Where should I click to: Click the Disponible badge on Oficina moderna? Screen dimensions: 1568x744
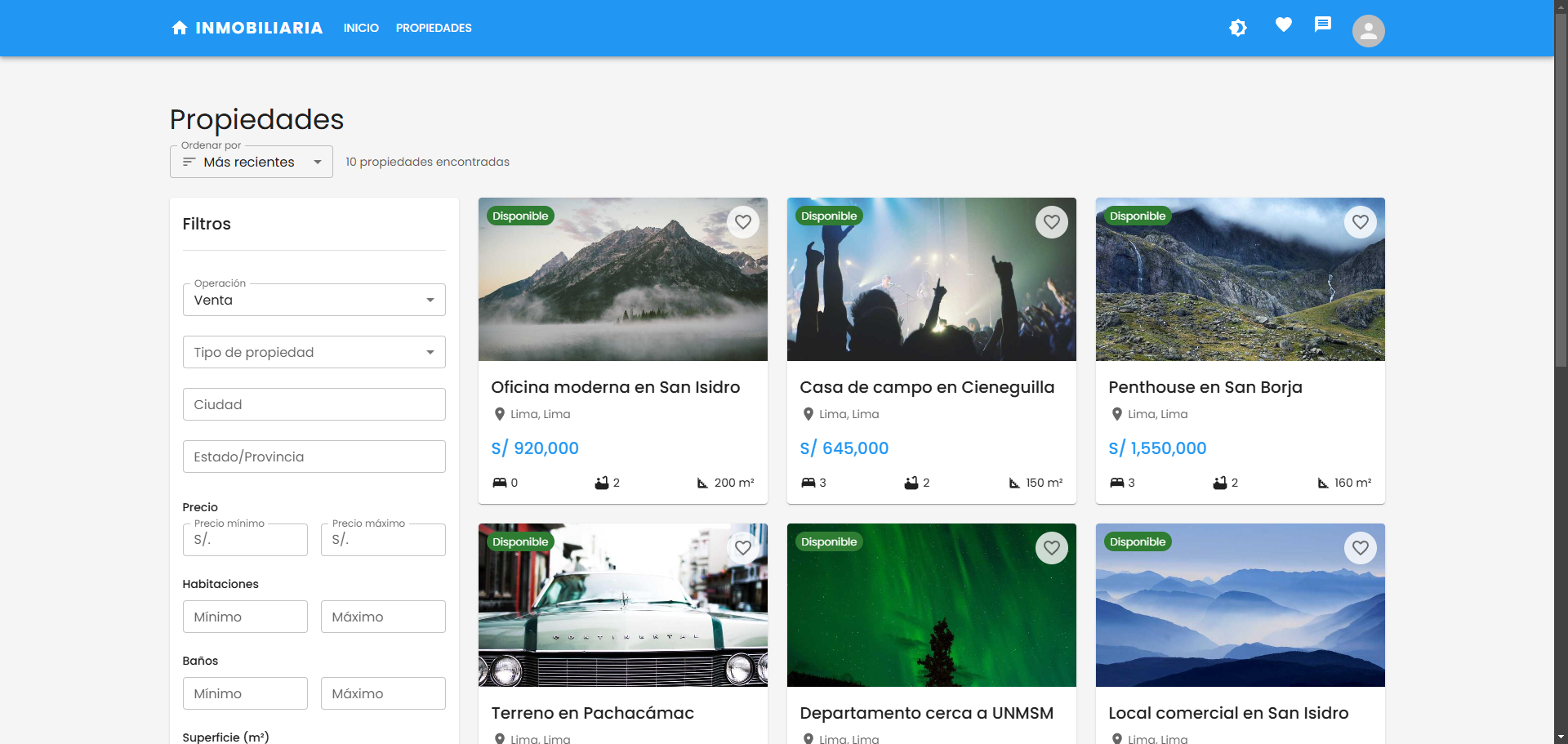pyautogui.click(x=520, y=216)
